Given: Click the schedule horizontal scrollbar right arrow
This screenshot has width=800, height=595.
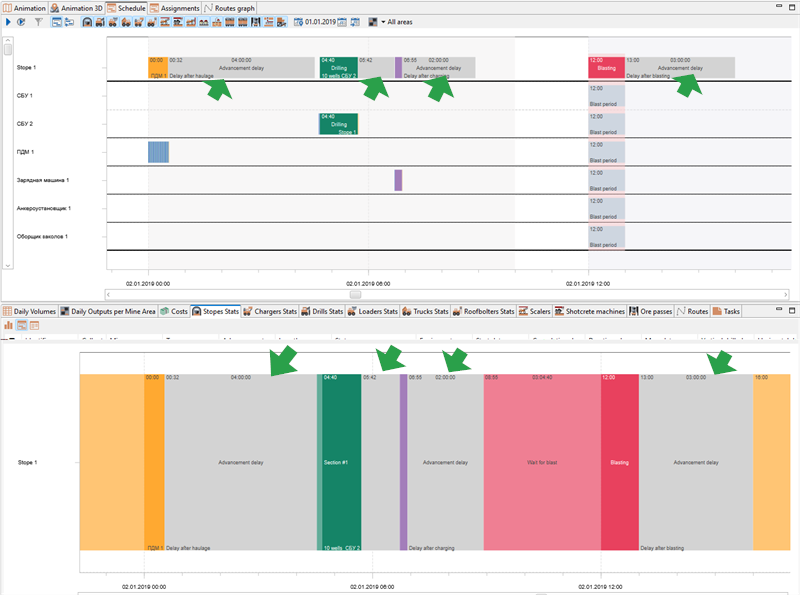Looking at the screenshot, I should click(x=786, y=294).
